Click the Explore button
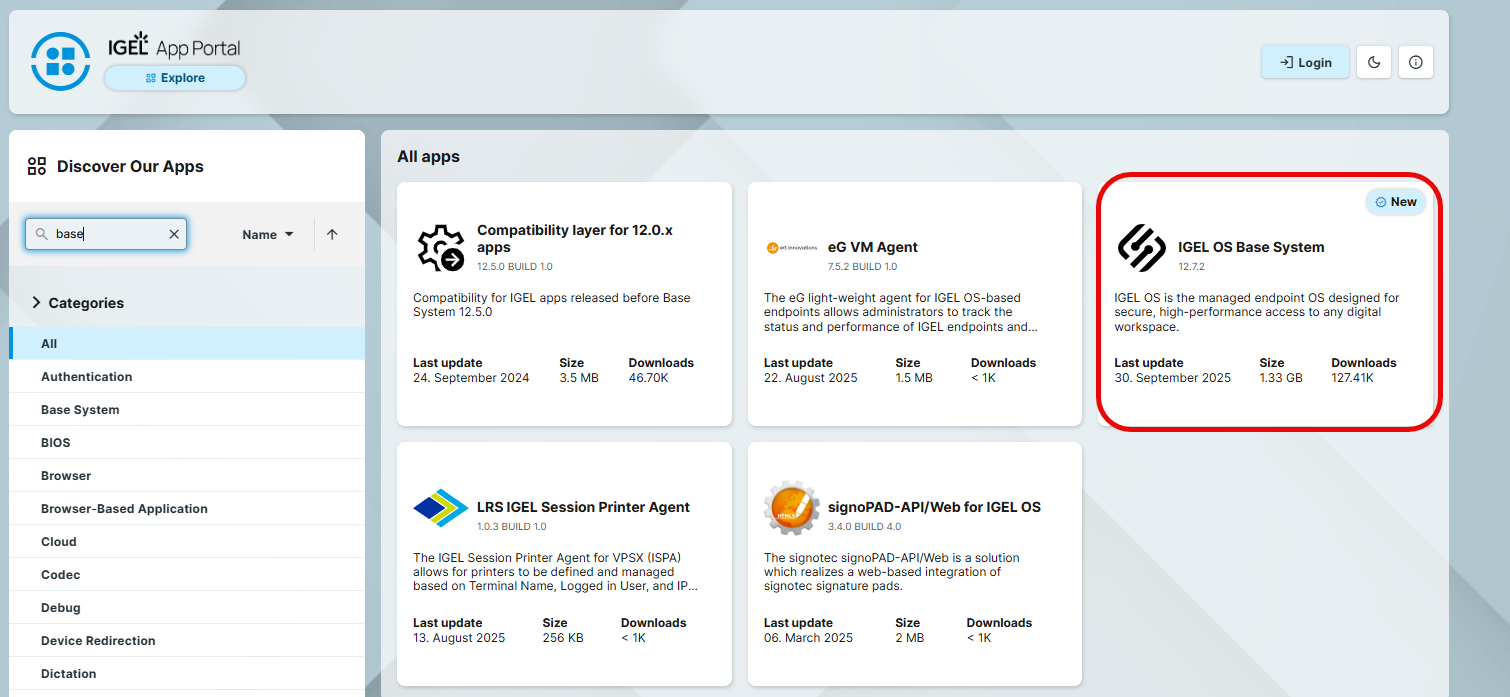Screen dimensions: 1510x697 pos(175,78)
